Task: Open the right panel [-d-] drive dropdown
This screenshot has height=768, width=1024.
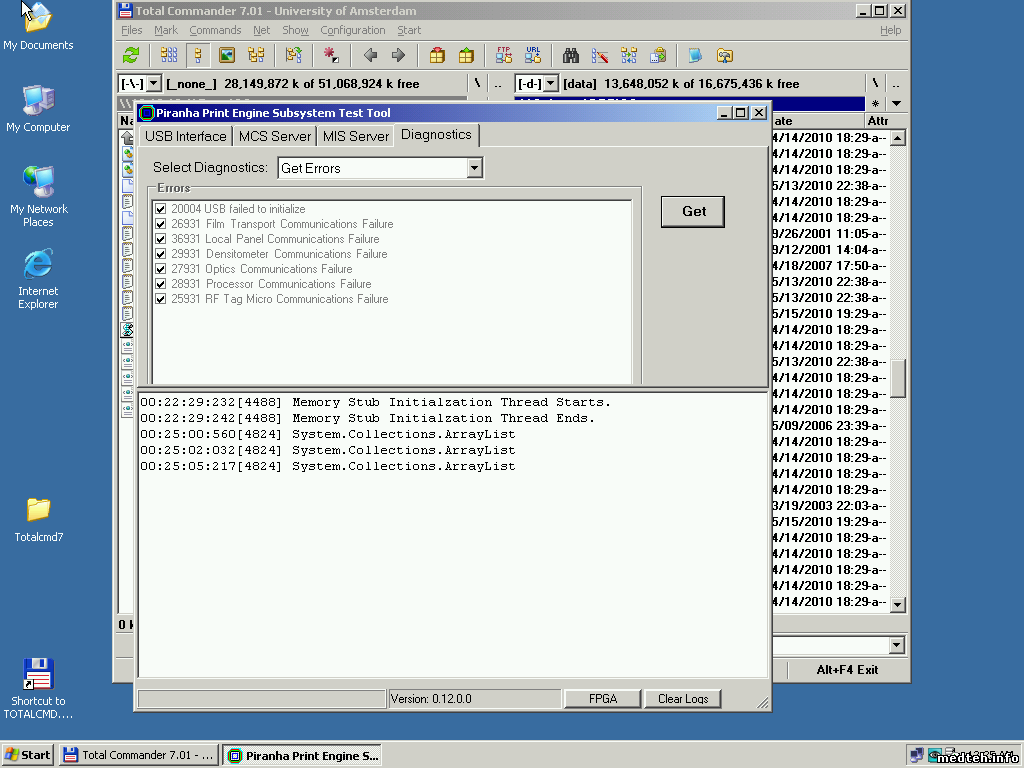Action: 551,84
